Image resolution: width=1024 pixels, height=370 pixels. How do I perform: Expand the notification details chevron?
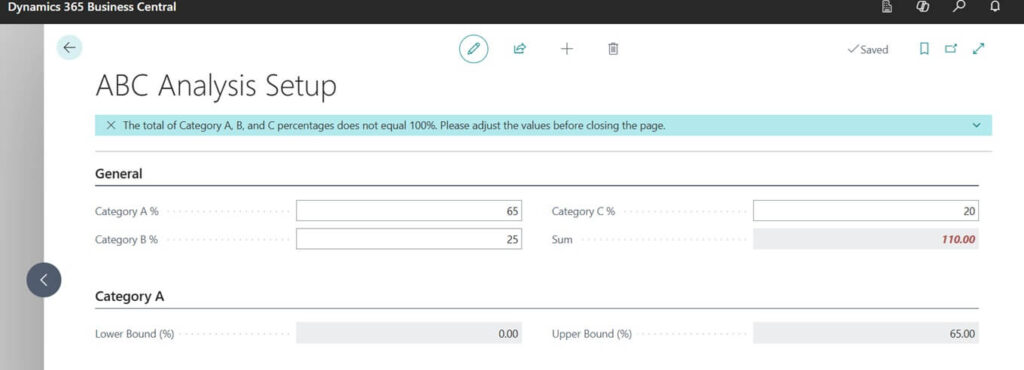point(977,125)
